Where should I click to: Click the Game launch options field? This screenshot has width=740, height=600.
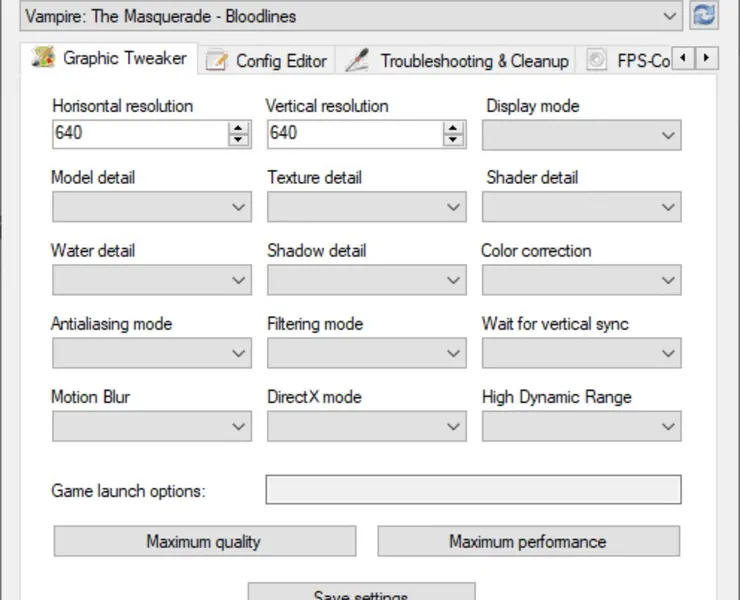click(x=473, y=490)
